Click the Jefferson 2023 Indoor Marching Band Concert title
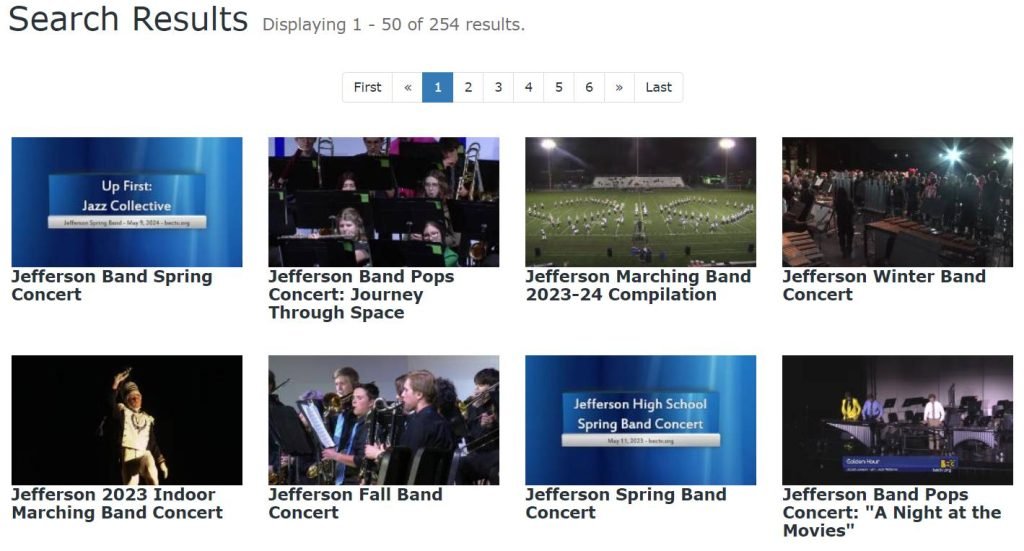1024x551 pixels. click(x=117, y=503)
